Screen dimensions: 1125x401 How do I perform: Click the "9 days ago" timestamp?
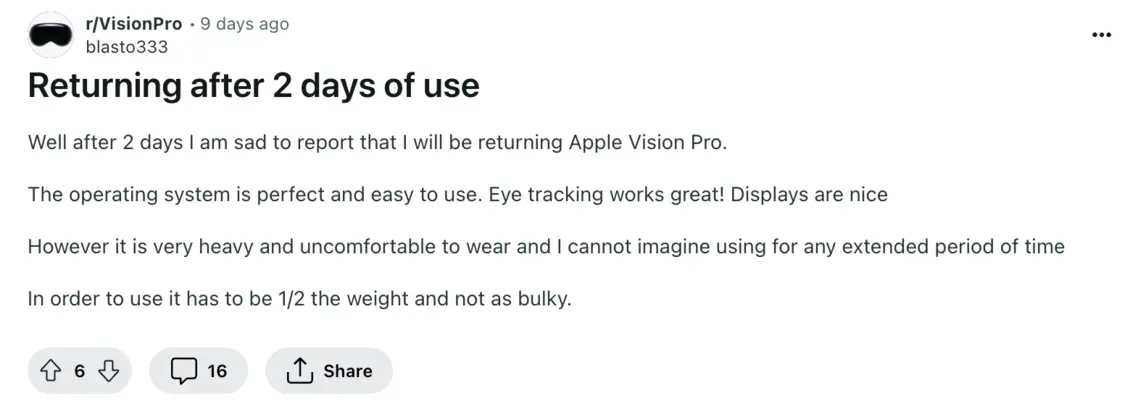coord(245,24)
